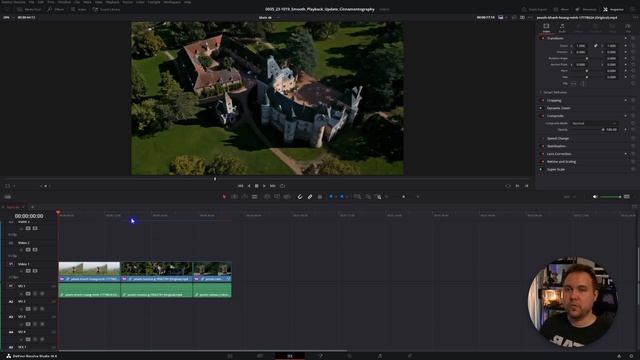Play the timeline in reverse
This screenshot has height=360, width=640.
(x=249, y=186)
